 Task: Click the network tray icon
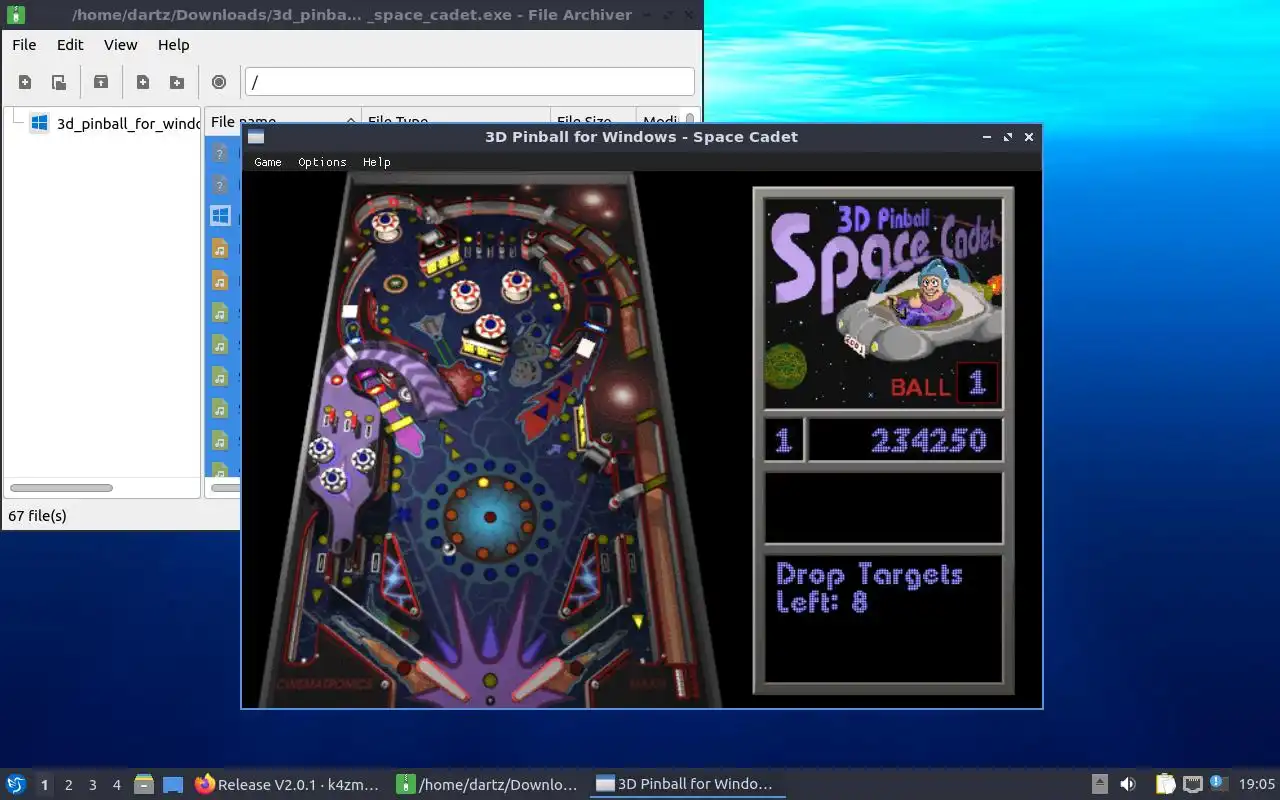pyautogui.click(x=1192, y=784)
